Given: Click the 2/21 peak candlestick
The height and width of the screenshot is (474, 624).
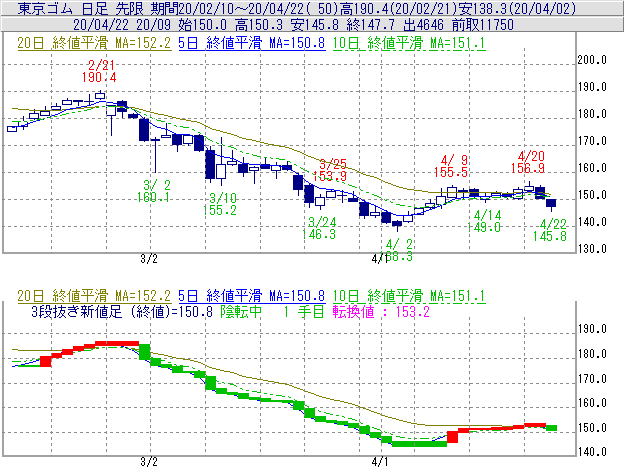Looking at the screenshot, I should pos(101,96).
